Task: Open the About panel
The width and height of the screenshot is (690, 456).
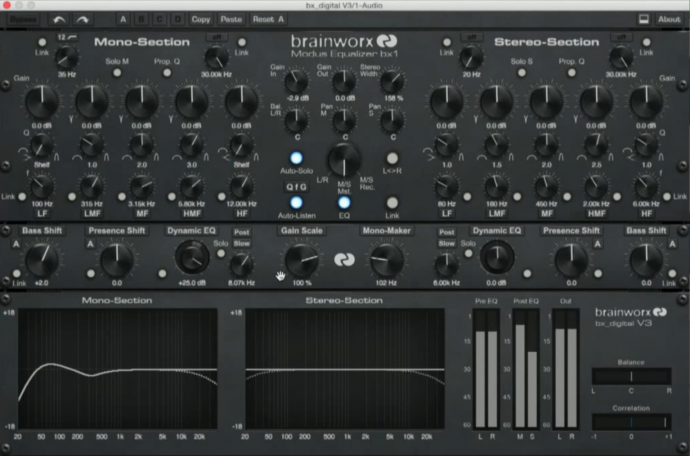Action: point(669,19)
